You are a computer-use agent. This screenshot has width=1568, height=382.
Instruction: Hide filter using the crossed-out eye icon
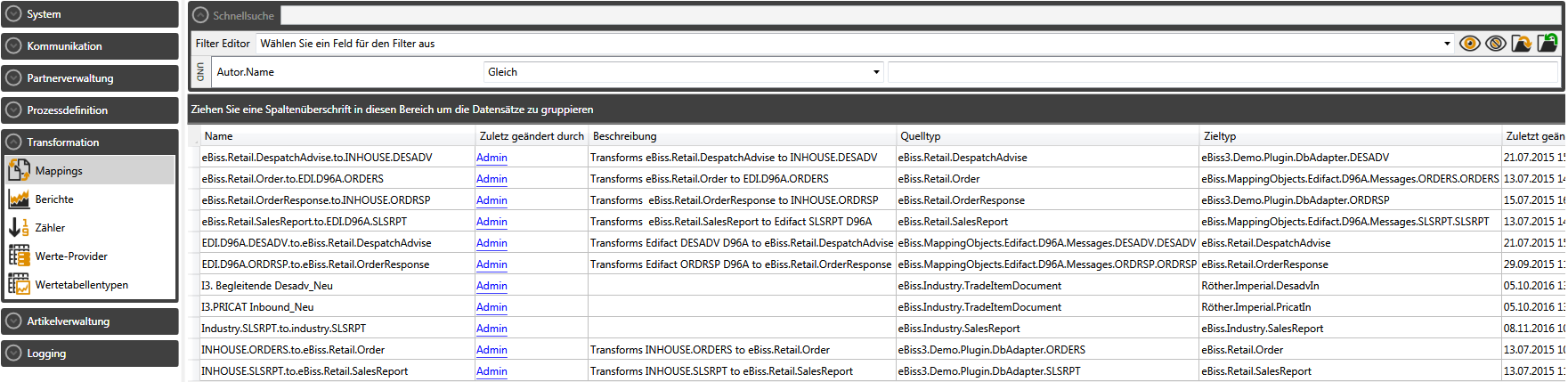(1495, 43)
